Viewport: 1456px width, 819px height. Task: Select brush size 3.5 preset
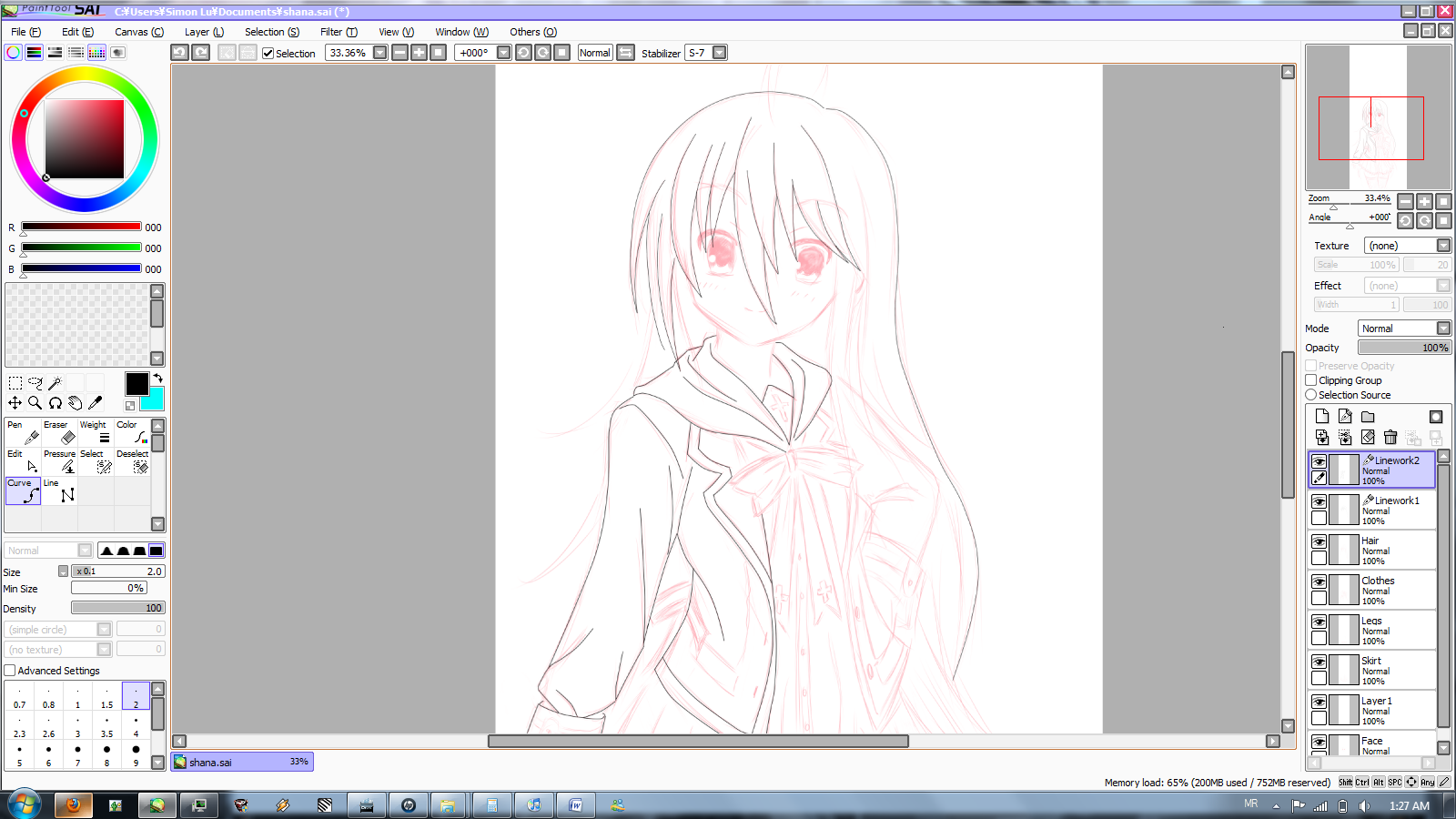106,726
